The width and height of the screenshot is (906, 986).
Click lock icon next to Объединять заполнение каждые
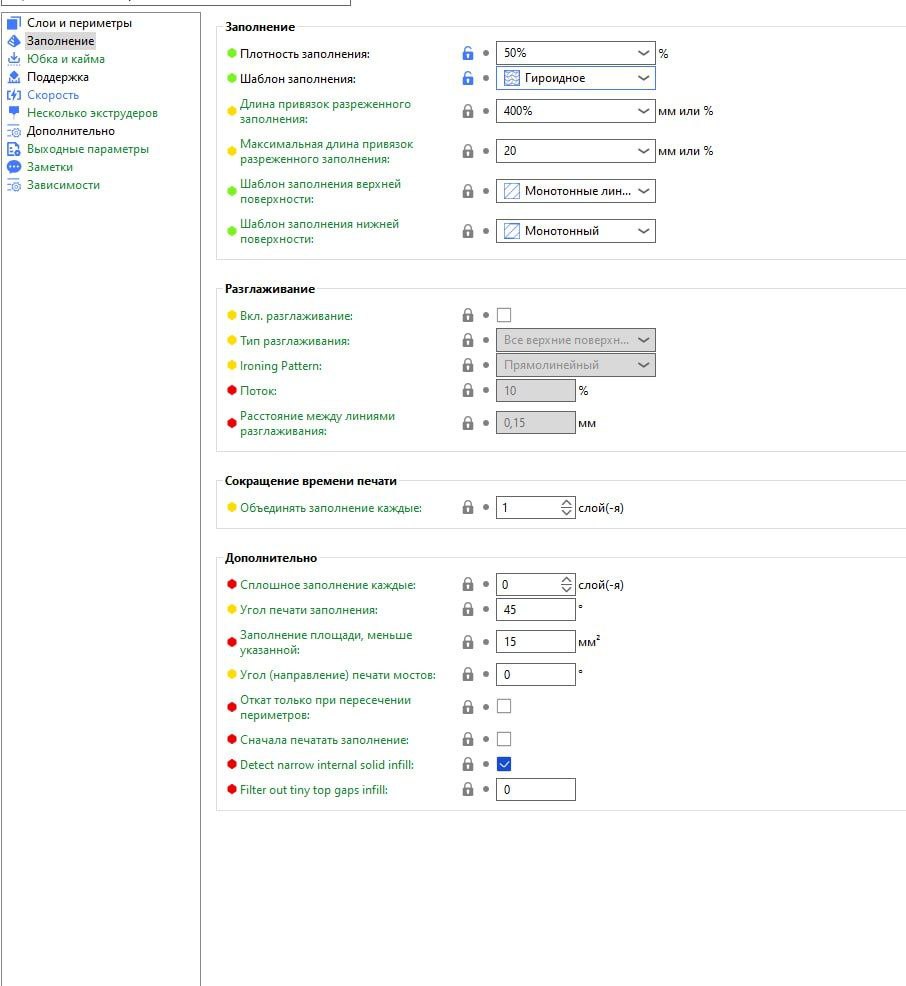pyautogui.click(x=467, y=508)
